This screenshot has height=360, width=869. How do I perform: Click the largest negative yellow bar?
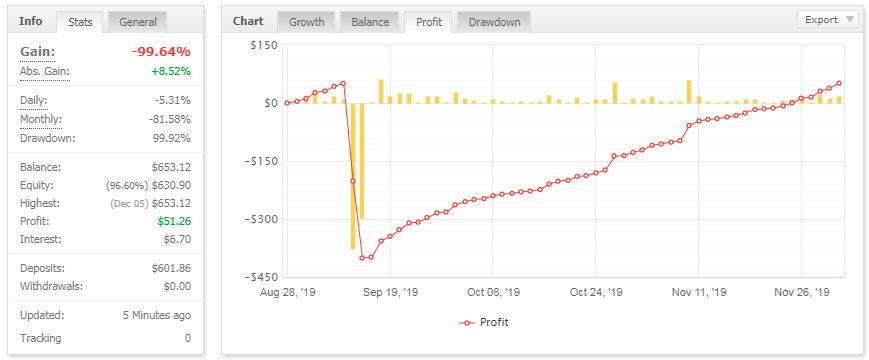353,176
